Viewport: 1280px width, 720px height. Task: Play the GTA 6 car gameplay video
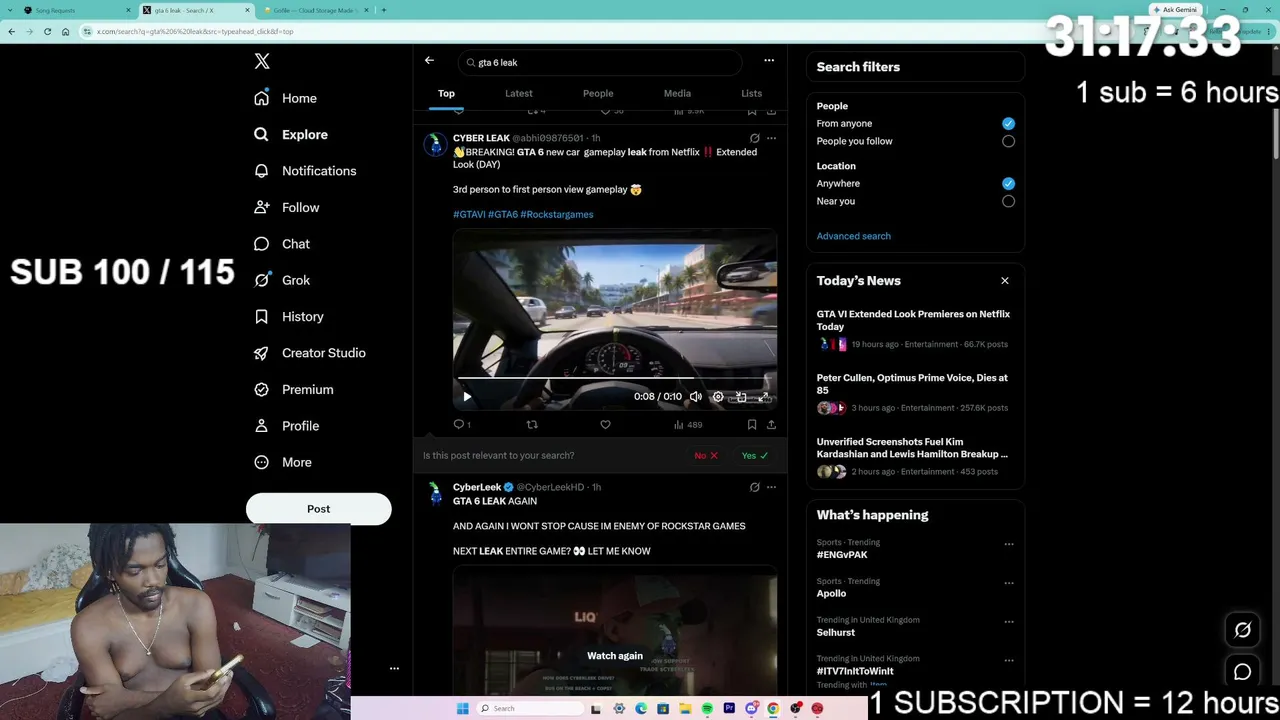tap(467, 397)
